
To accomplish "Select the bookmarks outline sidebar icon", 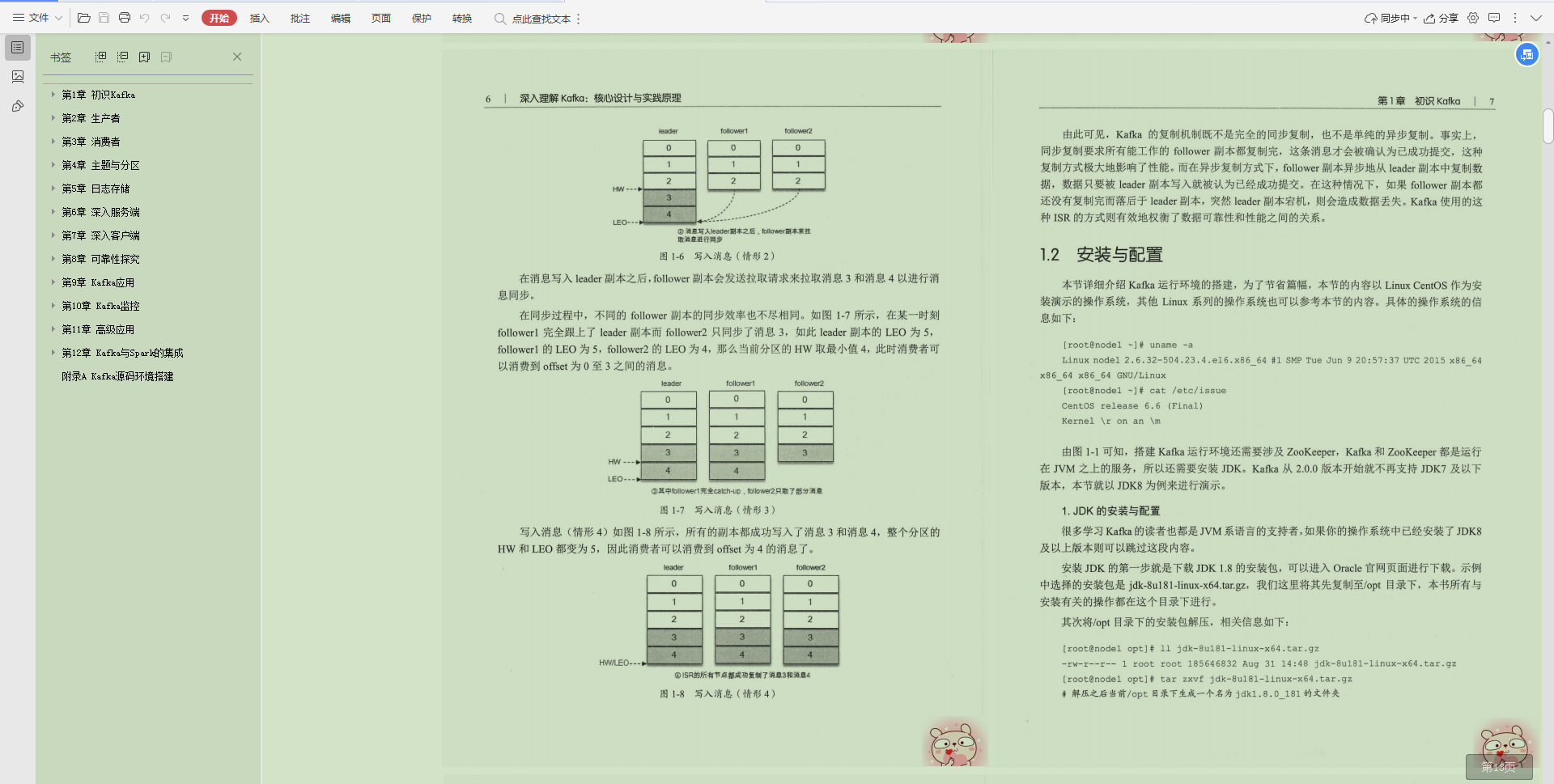I will (17, 48).
